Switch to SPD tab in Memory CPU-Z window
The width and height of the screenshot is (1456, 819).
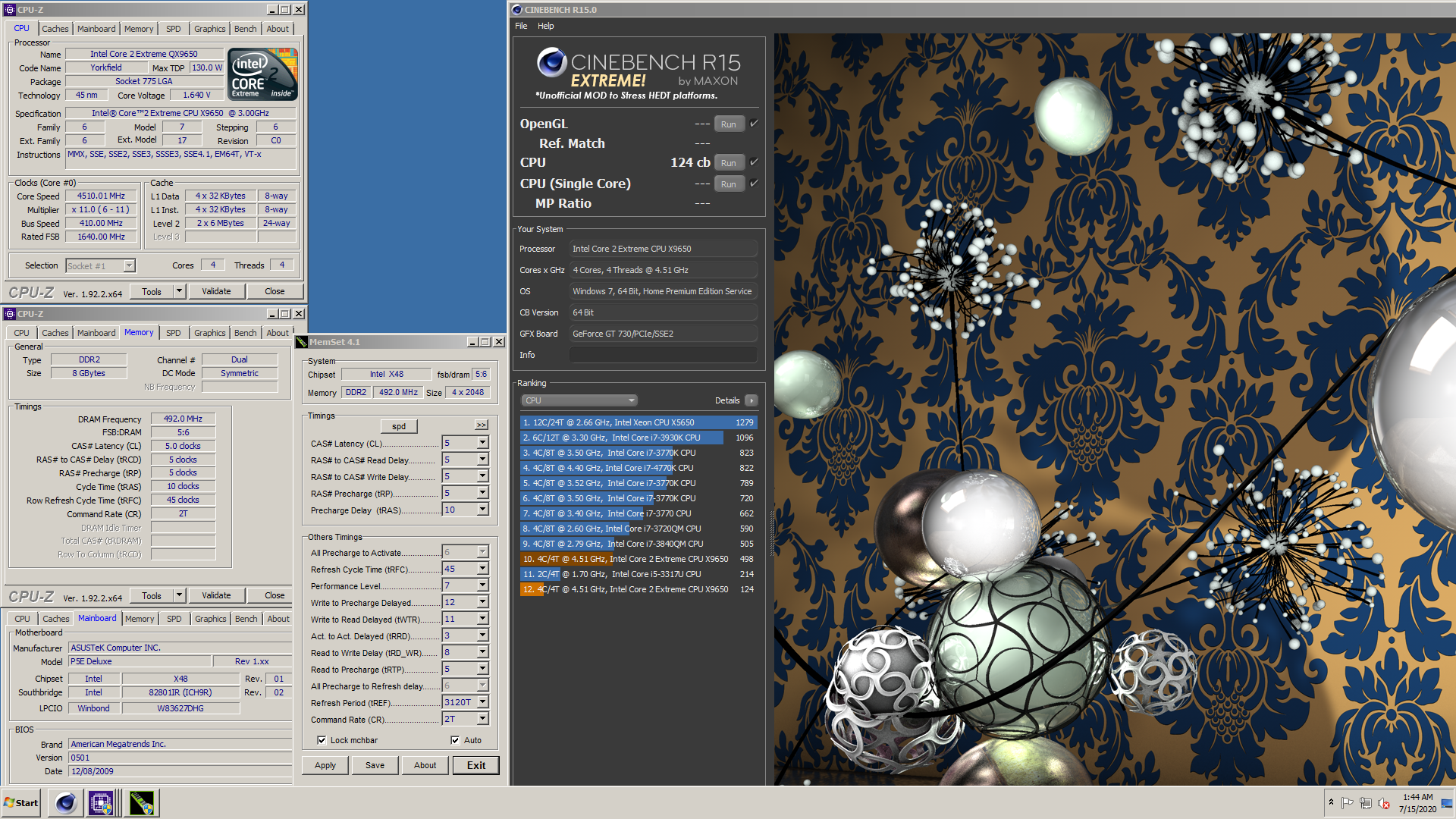pos(174,333)
